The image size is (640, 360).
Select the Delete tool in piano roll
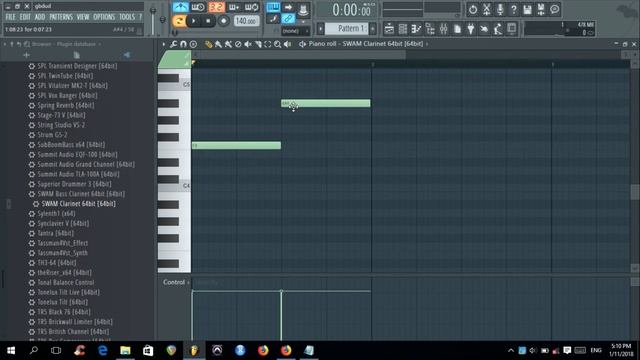point(238,44)
